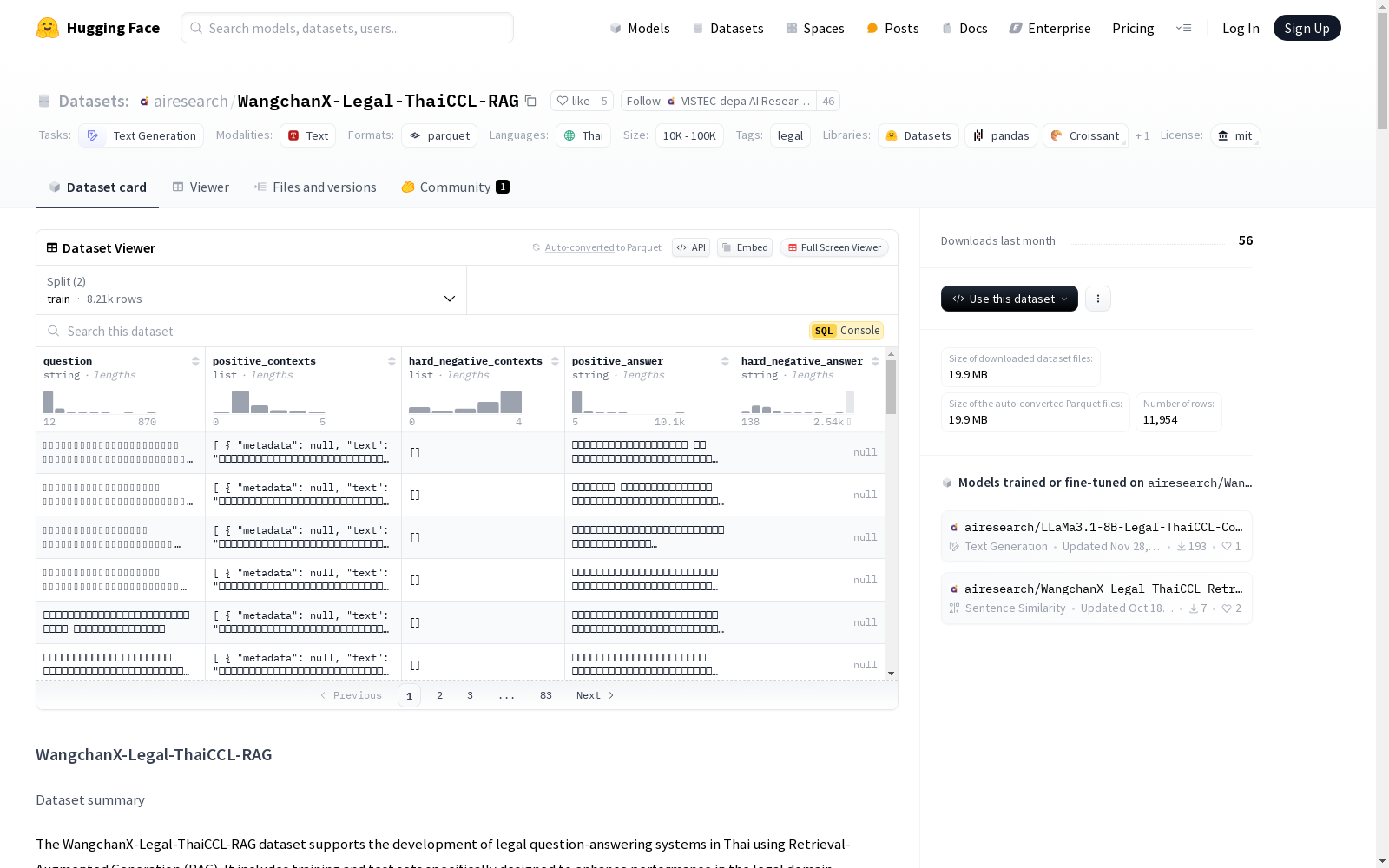Expand the Split selector dropdown
Screen dimensions: 1389x868
click(x=252, y=290)
